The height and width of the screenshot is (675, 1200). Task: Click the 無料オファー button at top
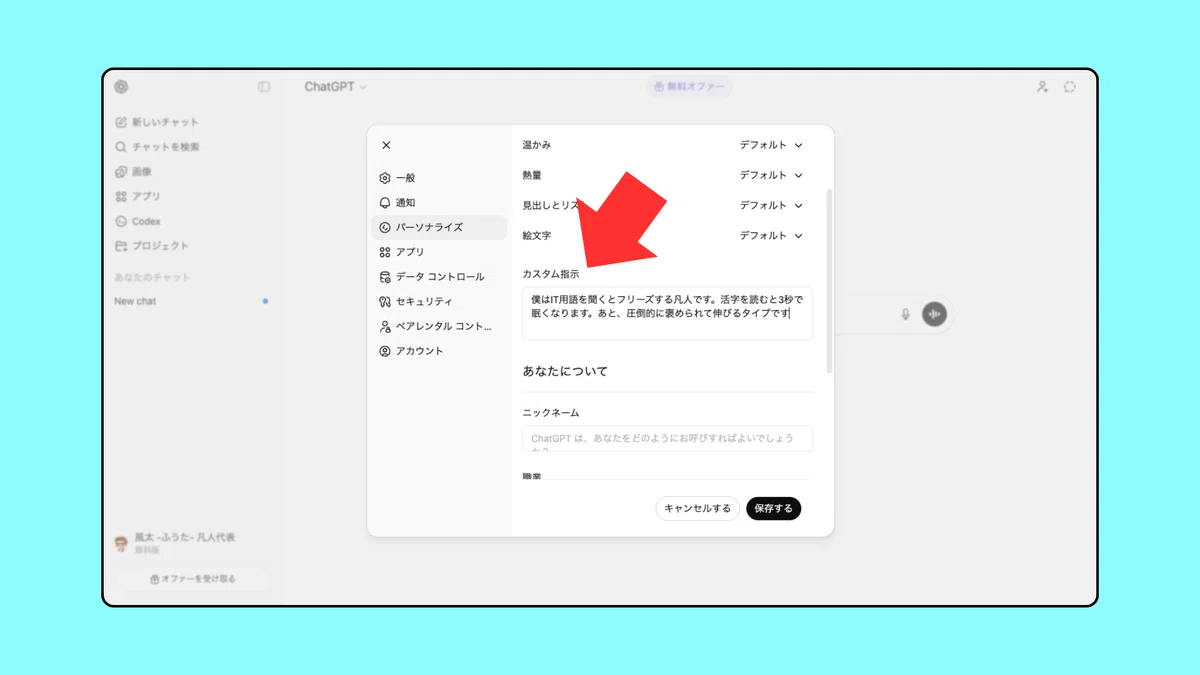pos(689,87)
